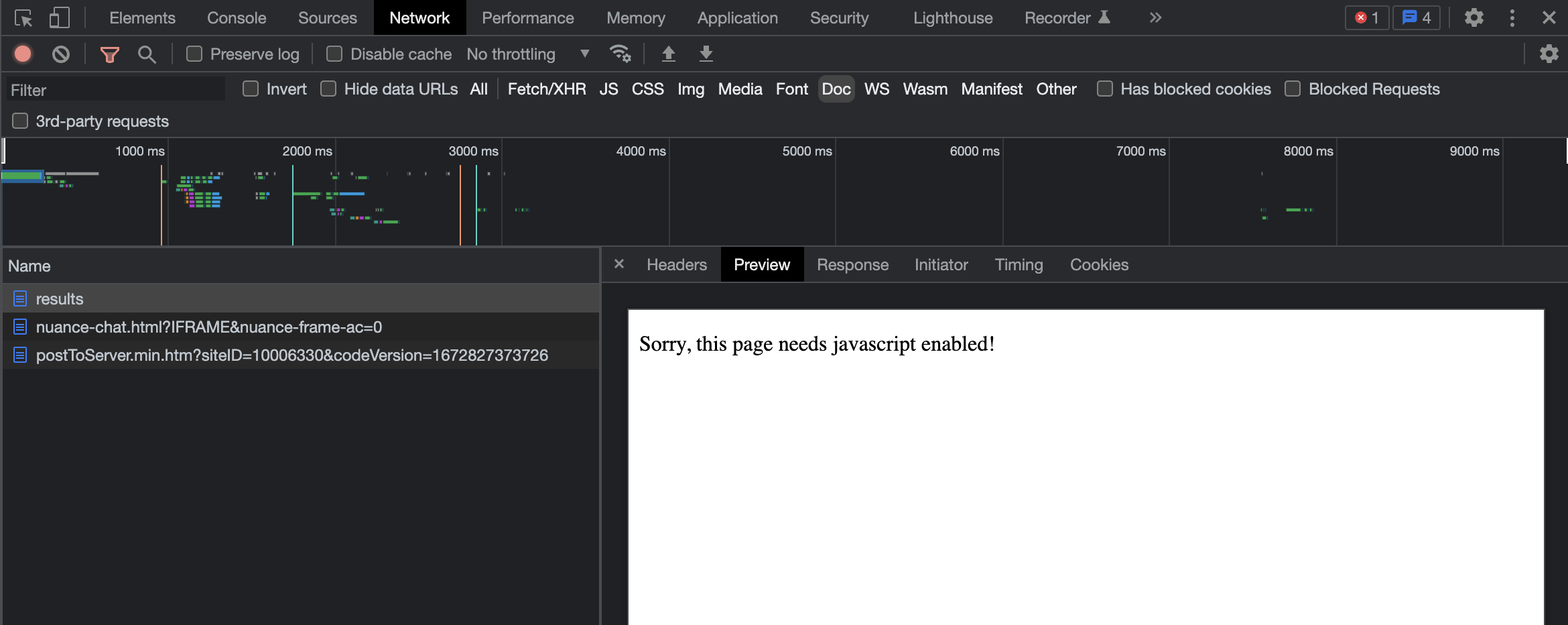Close the request details pane
Screen dimensions: 1568x625
tap(619, 264)
